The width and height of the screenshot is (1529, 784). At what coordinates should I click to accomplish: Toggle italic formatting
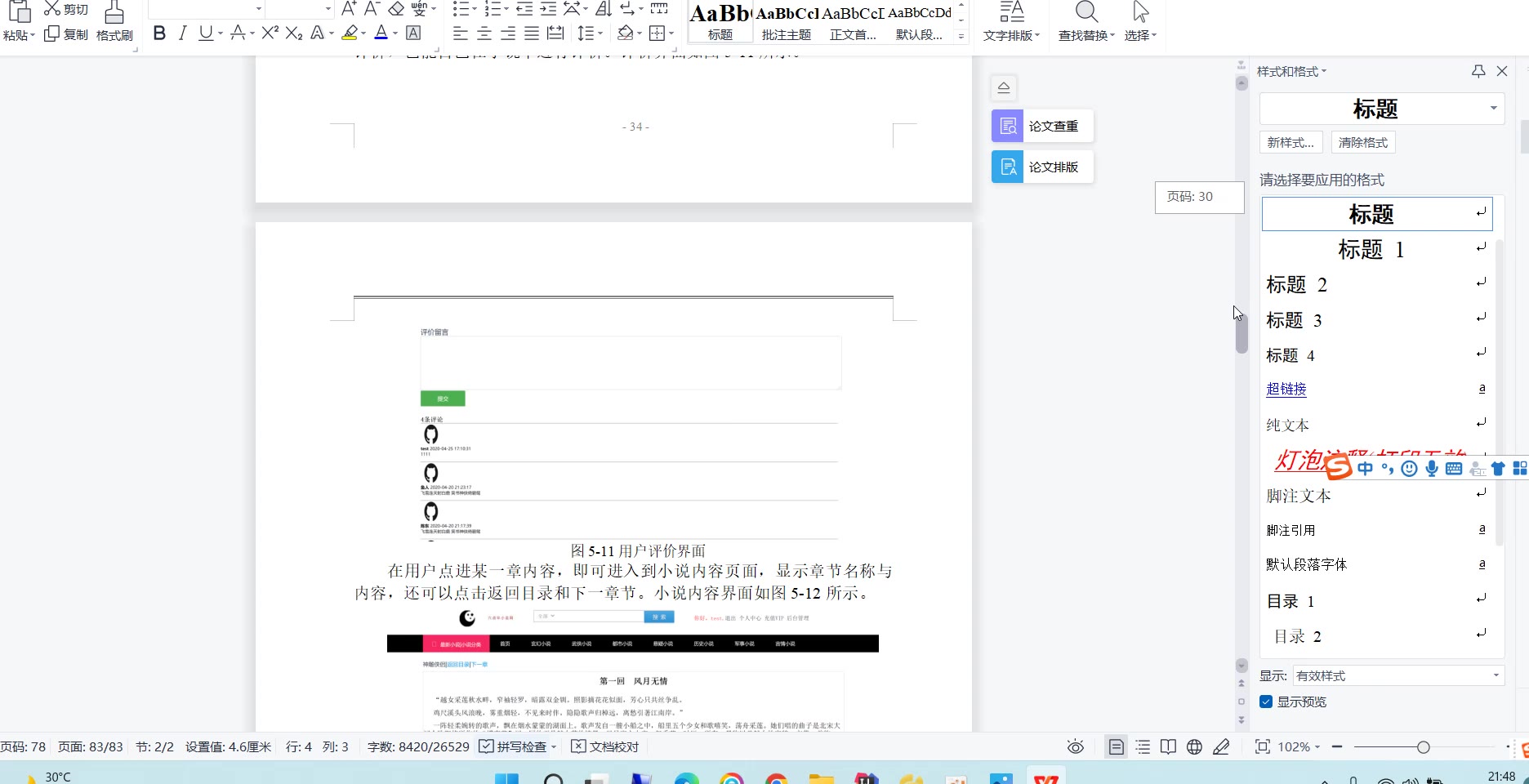[182, 33]
